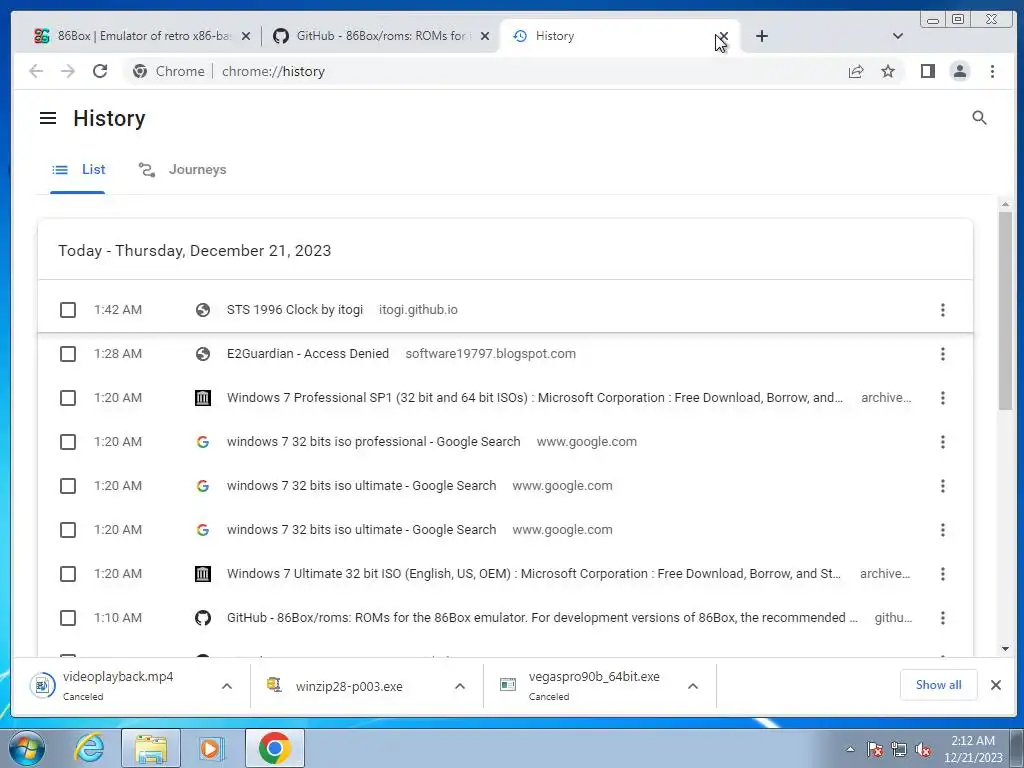Switch to the Journeys tab
The image size is (1024, 768).
182,170
